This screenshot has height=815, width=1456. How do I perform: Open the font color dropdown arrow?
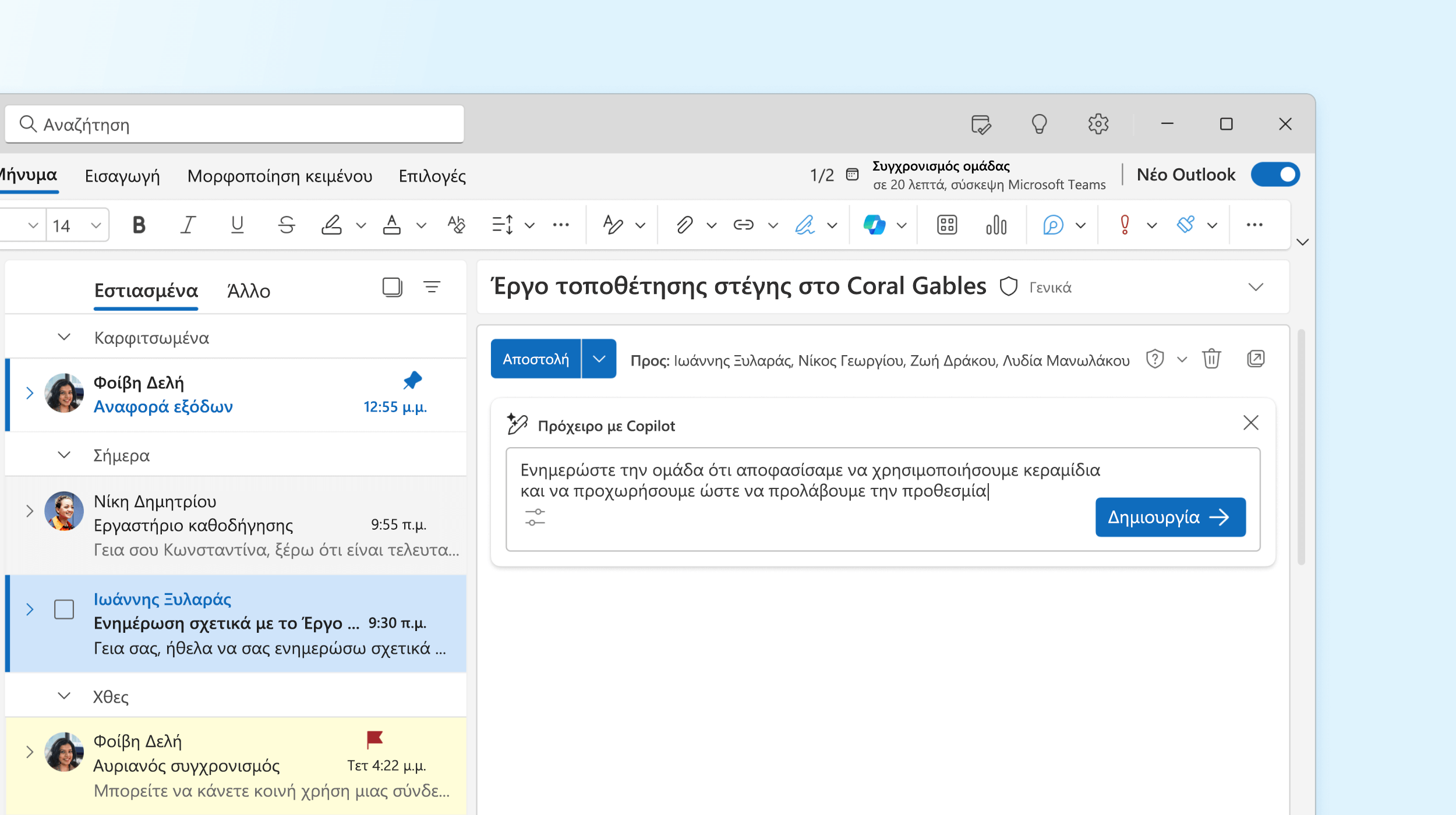(421, 225)
